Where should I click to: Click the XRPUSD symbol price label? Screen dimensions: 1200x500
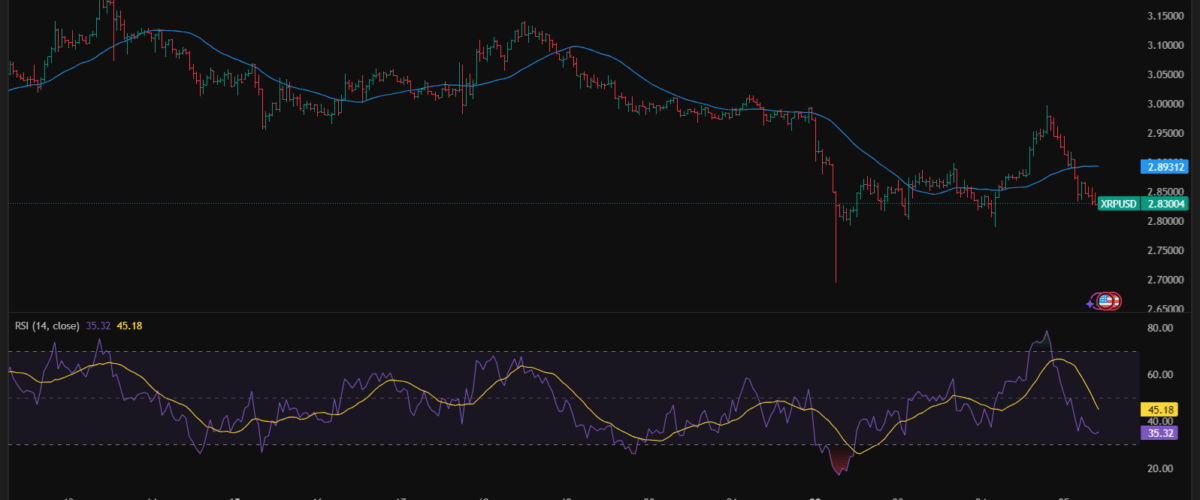(x=1118, y=204)
